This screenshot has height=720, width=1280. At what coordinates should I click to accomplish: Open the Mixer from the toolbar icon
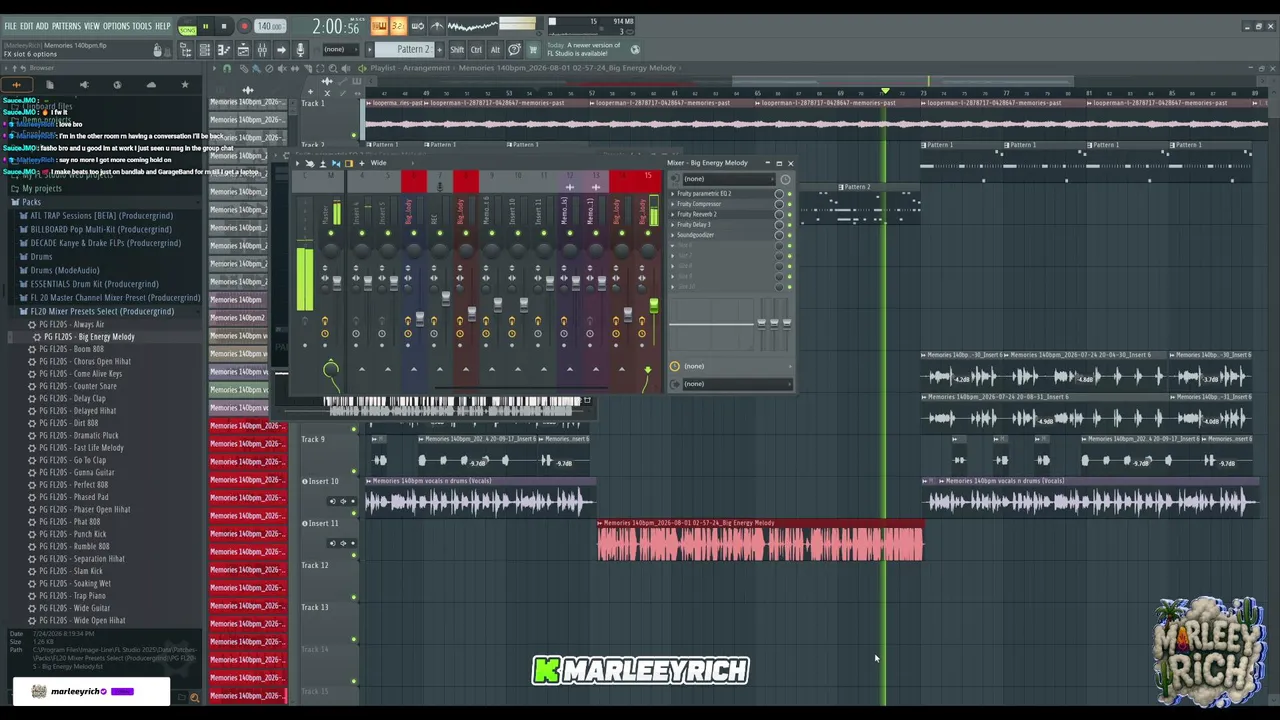[x=262, y=50]
